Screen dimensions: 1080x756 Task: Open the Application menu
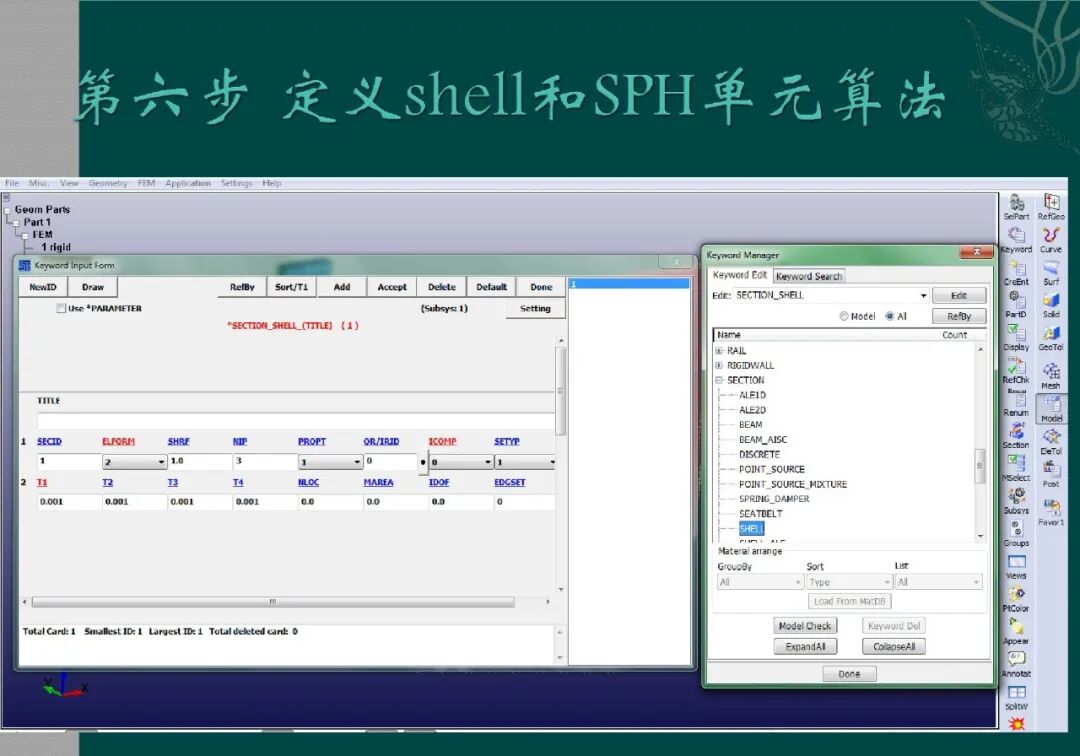(x=187, y=183)
